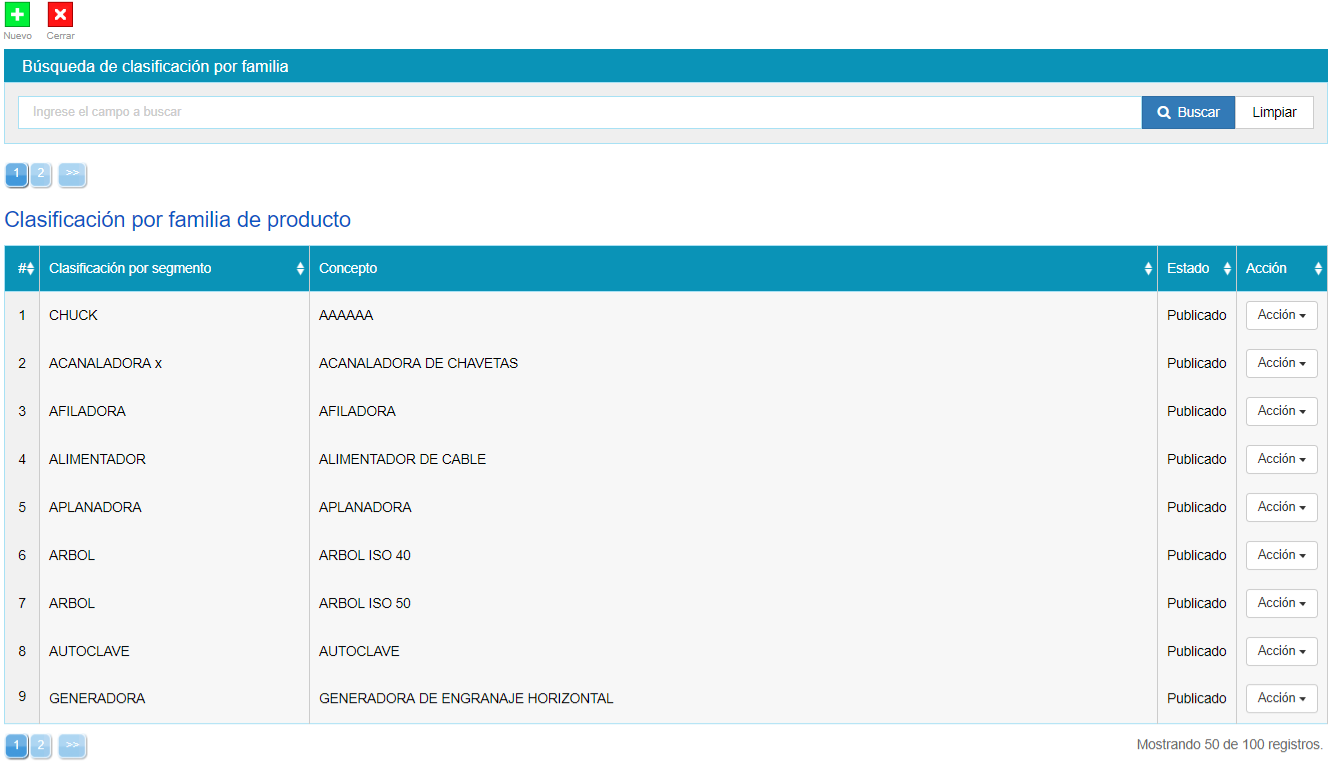
Task: Sort by the Acción column arrows
Action: 1317,269
